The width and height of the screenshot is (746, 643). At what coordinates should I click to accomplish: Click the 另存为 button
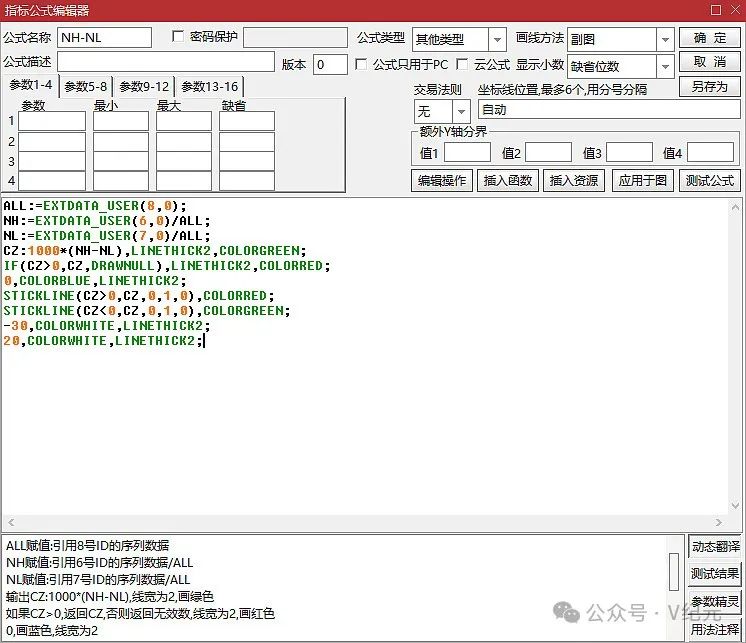pos(710,87)
